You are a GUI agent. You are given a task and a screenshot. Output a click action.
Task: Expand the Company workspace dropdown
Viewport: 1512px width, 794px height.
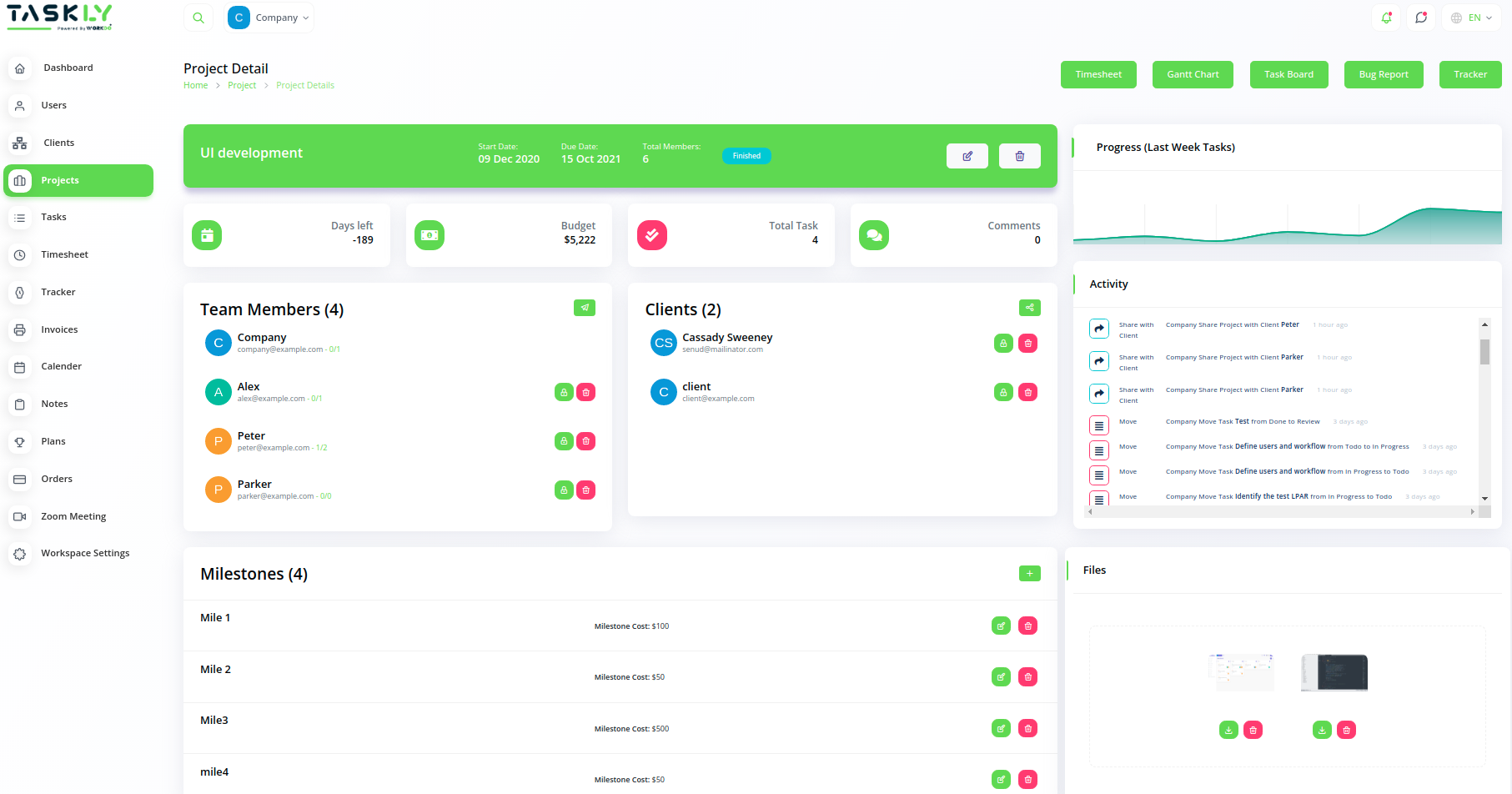pos(270,18)
